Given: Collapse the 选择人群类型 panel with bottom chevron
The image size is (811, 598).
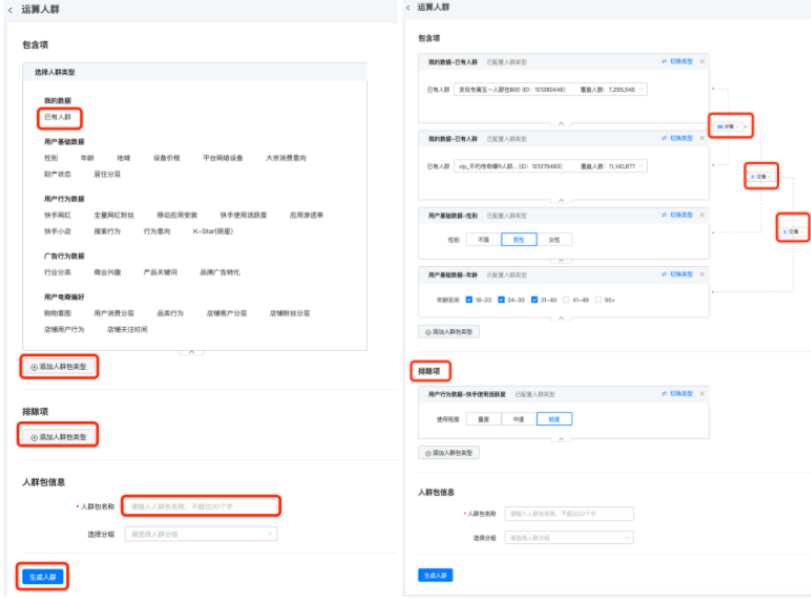Looking at the screenshot, I should pos(191,352).
